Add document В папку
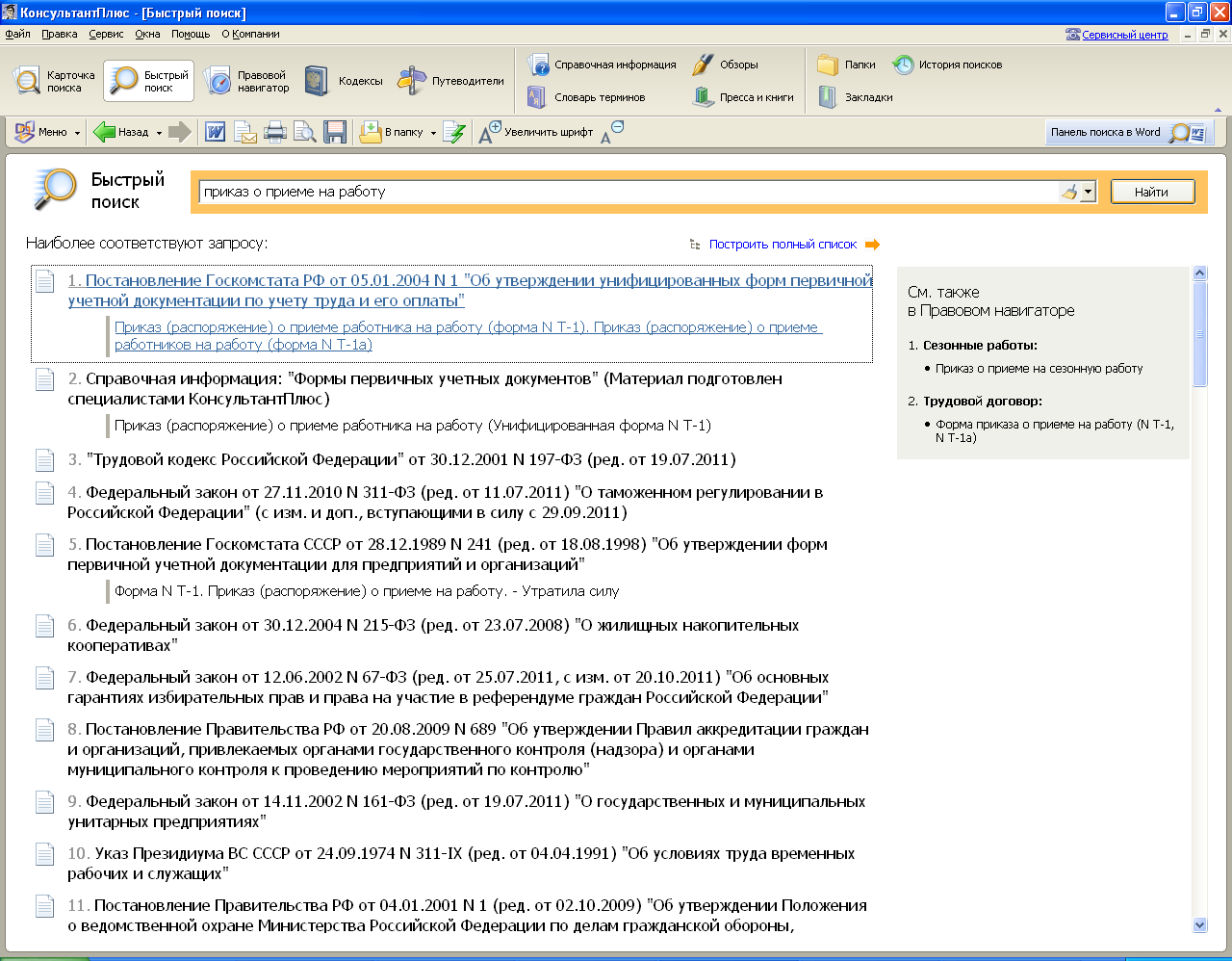Screen dimensions: 1232x961 [x=391, y=132]
